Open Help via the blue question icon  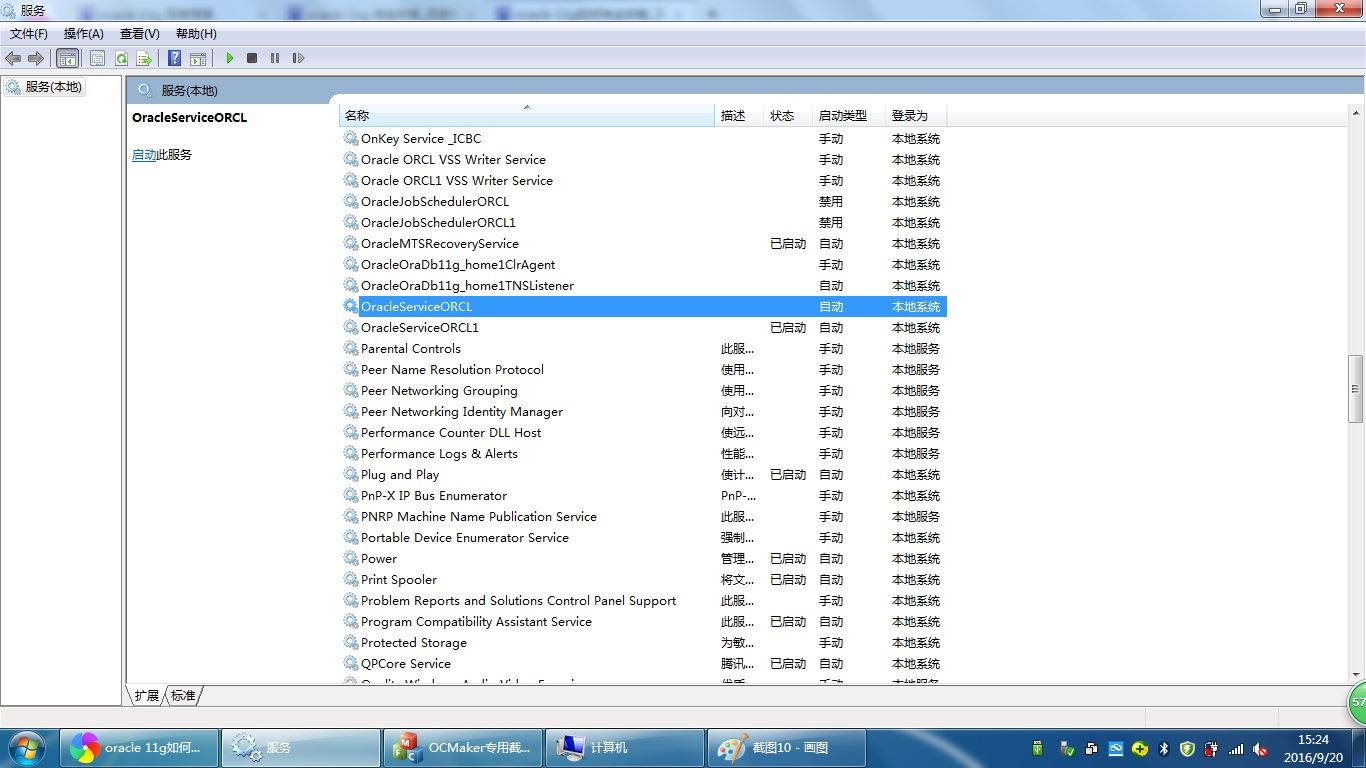pyautogui.click(x=174, y=58)
